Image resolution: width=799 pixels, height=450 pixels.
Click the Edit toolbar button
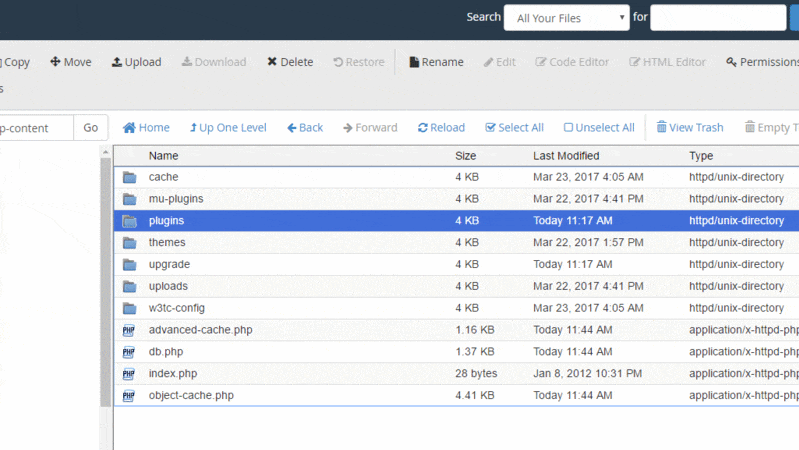click(x=499, y=62)
